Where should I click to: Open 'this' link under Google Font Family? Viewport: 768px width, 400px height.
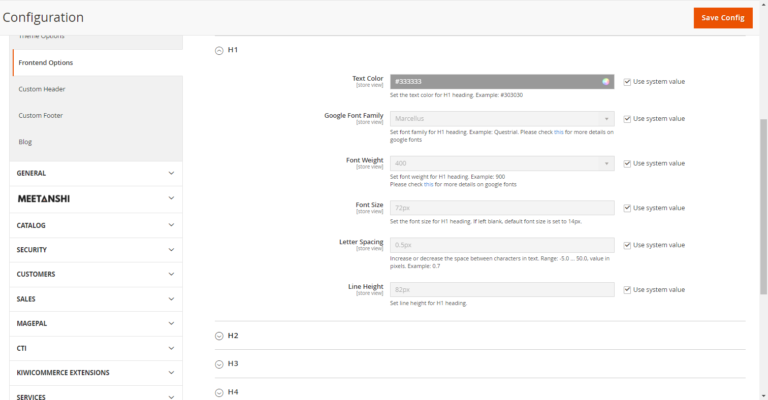pos(558,132)
